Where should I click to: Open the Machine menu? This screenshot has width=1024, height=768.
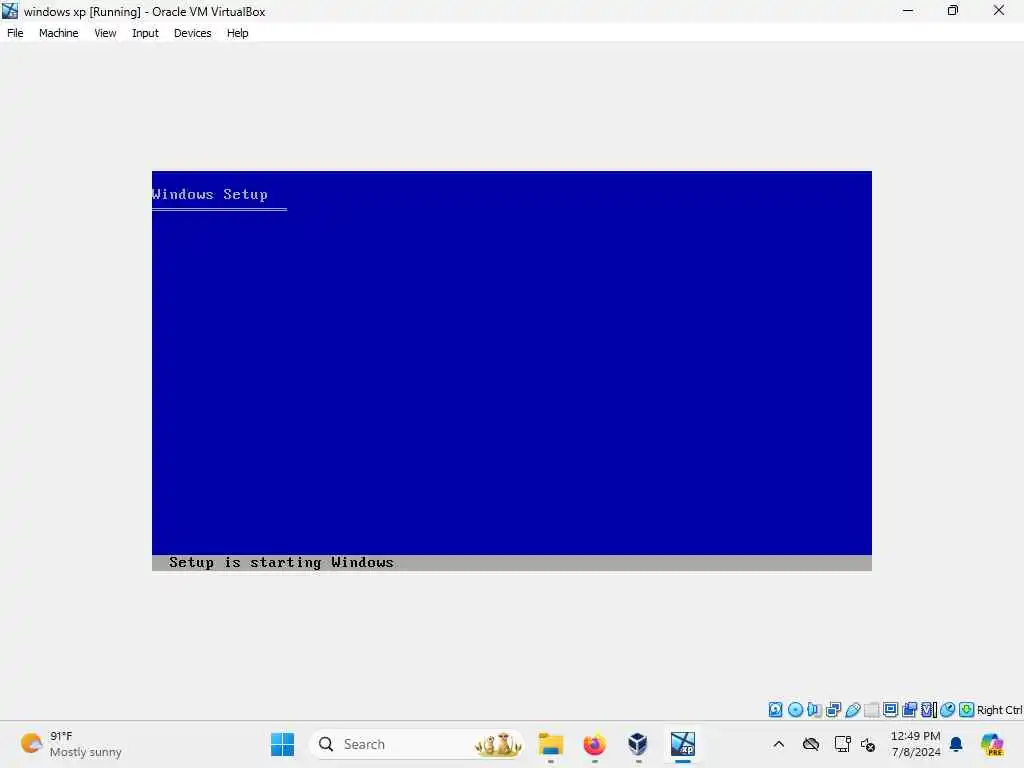[x=58, y=33]
